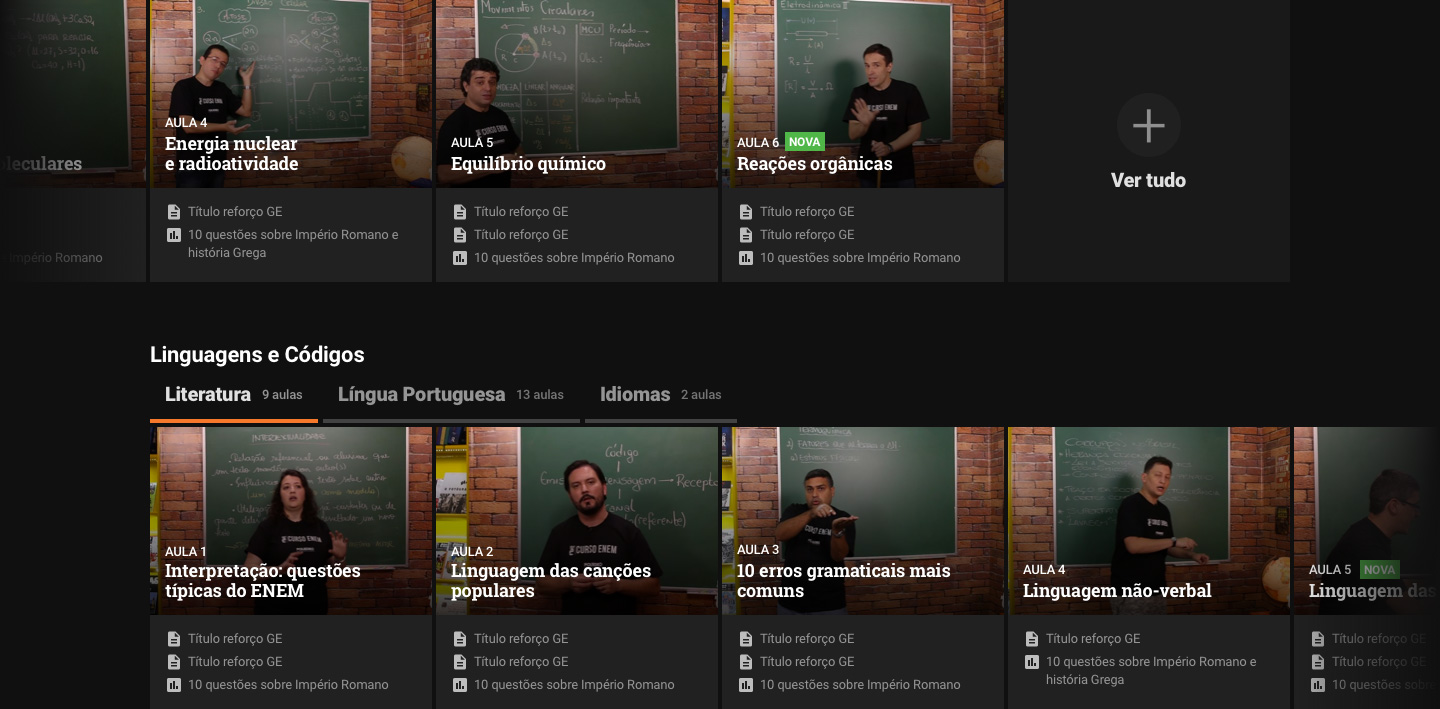Click first document icon under Literatura Aula 5
Screen dimensions: 1440x709
[1318, 639]
